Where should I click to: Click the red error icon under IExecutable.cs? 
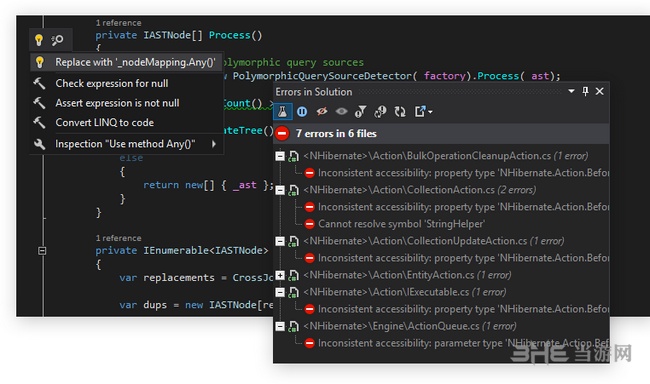coord(309,309)
